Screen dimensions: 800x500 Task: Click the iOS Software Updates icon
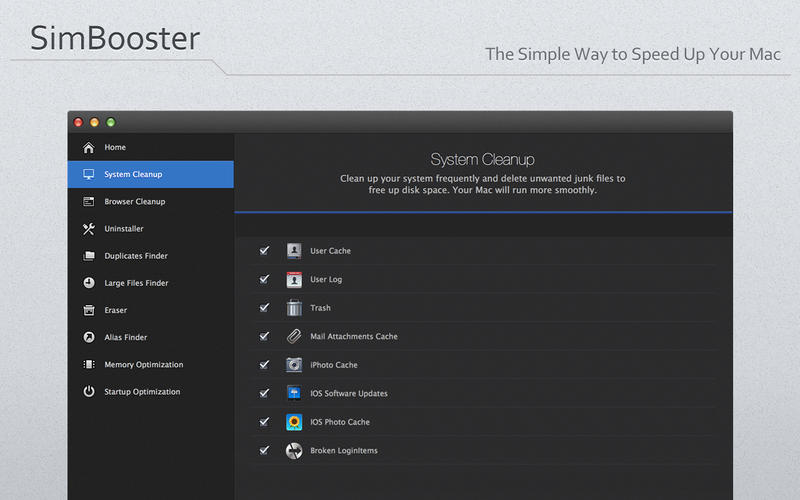(294, 393)
